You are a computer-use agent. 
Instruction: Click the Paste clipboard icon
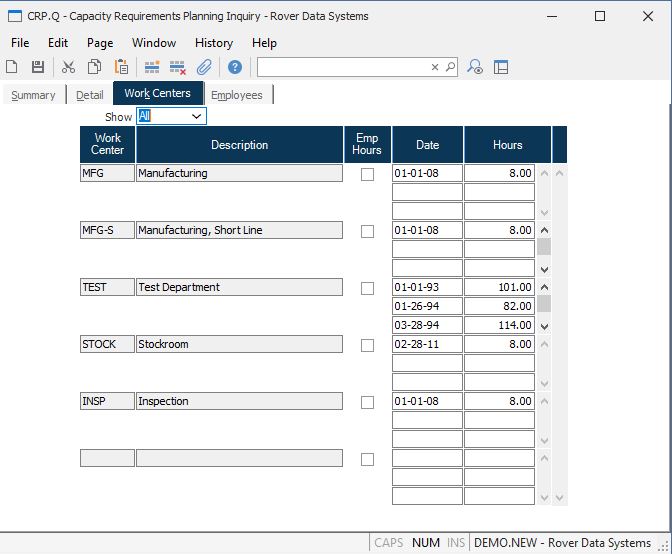click(121, 67)
